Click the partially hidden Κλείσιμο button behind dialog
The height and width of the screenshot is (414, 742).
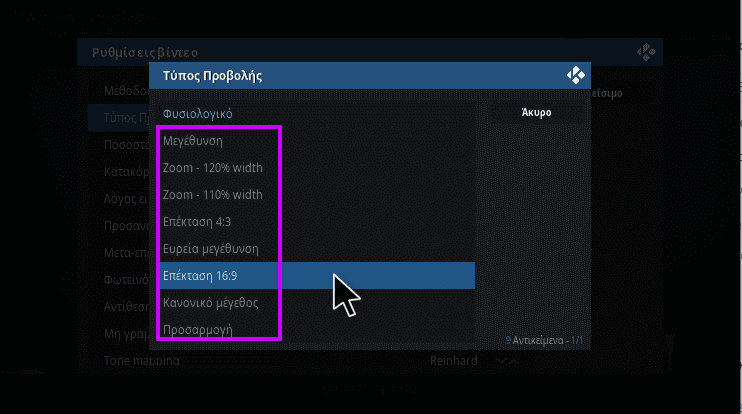607,93
